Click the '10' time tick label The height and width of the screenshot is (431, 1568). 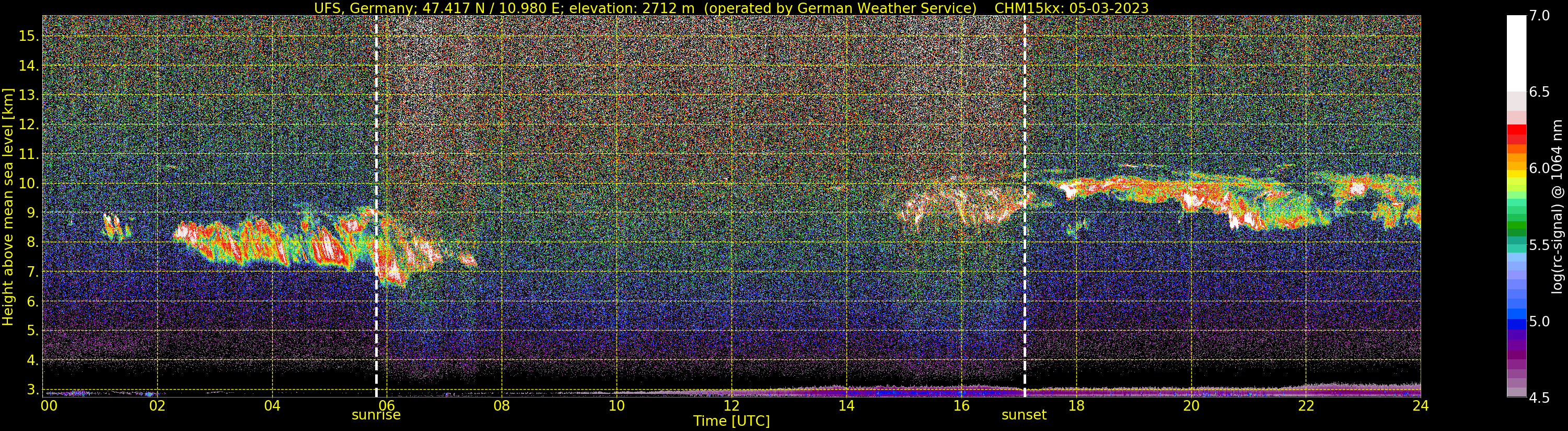coord(617,405)
